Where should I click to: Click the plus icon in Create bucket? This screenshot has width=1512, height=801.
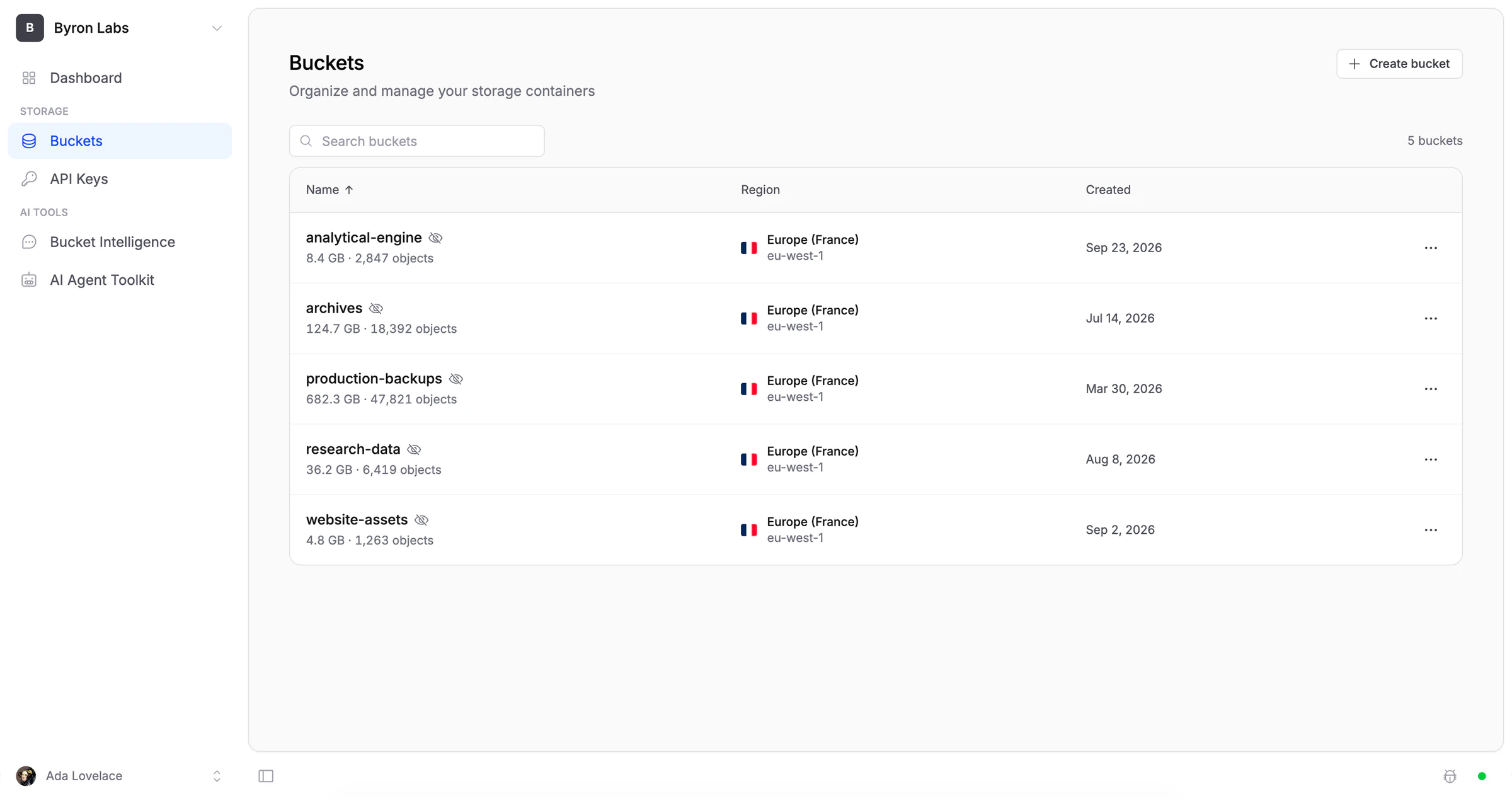1354,64
